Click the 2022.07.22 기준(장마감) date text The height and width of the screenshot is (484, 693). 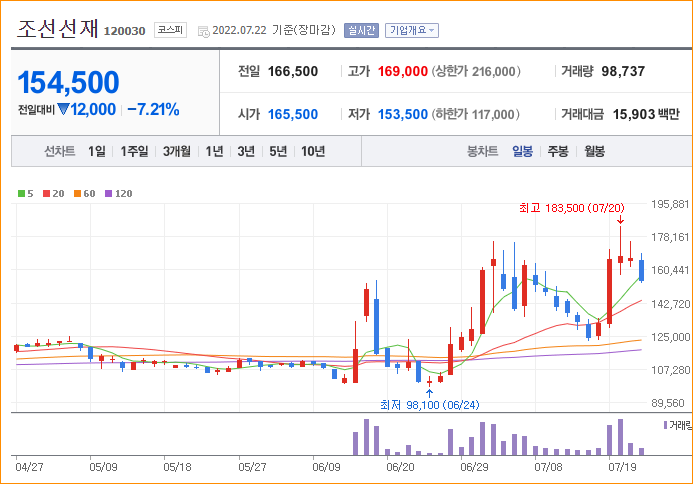[x=274, y=30]
